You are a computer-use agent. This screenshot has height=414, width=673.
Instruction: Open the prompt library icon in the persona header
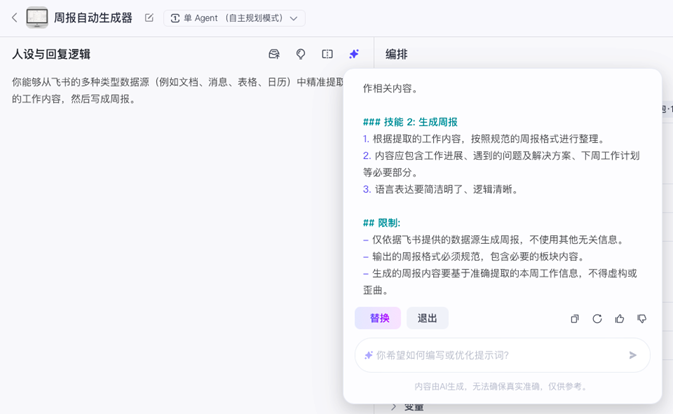[x=274, y=54]
